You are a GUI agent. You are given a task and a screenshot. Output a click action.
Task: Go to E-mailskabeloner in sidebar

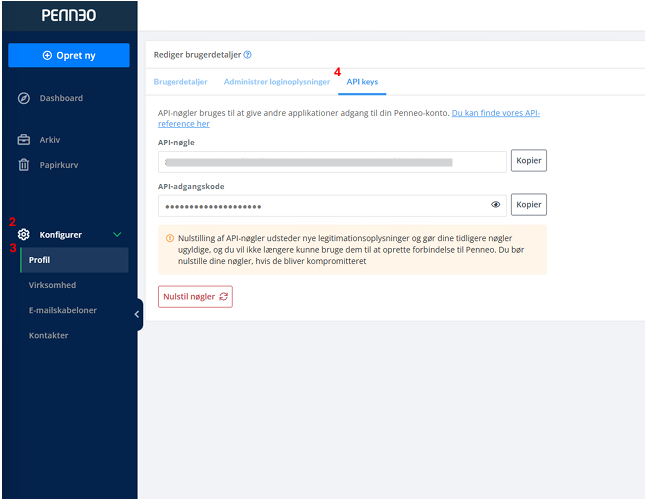coord(62,310)
